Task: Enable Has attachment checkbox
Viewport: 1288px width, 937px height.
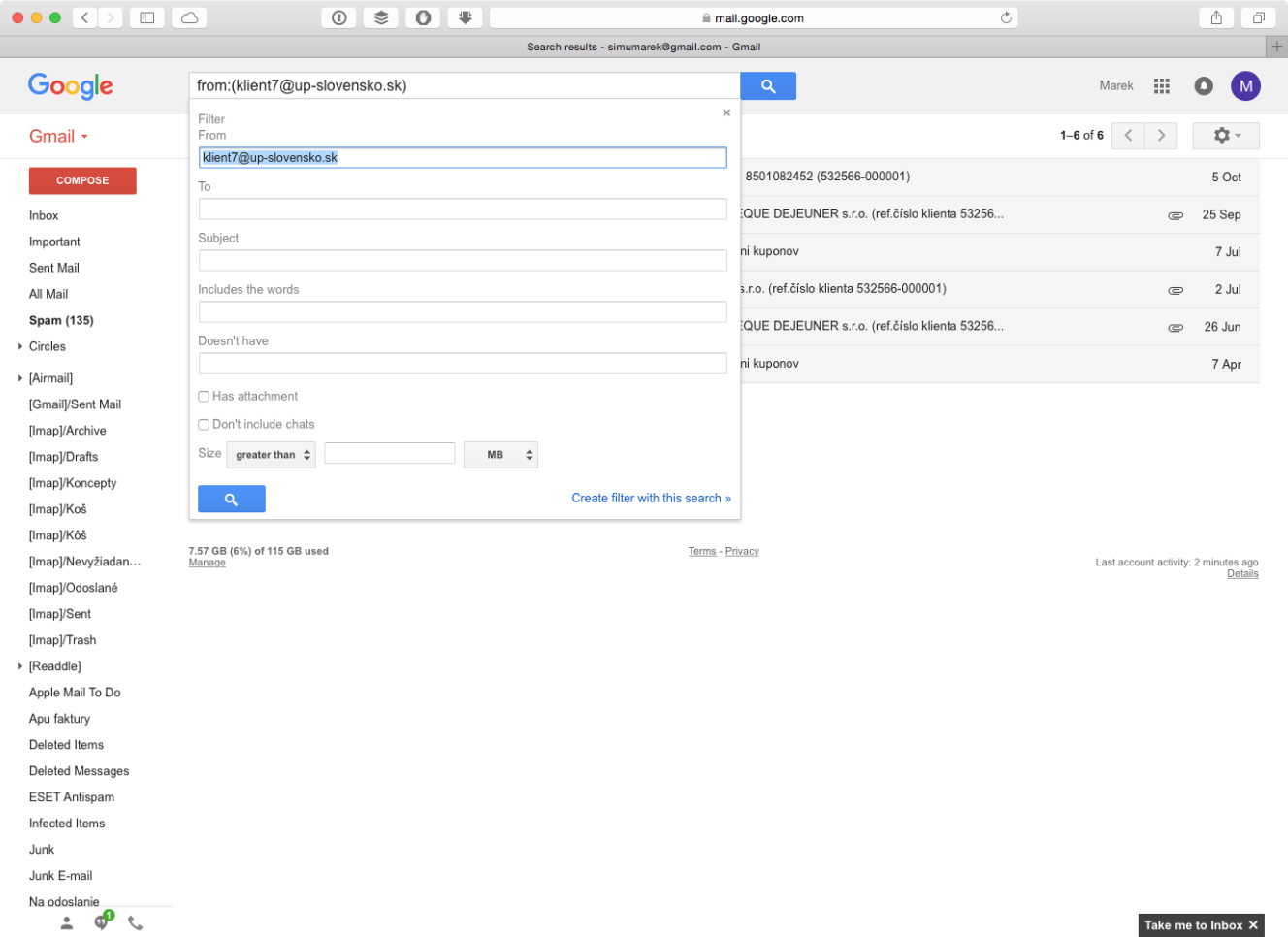Action: (x=204, y=397)
